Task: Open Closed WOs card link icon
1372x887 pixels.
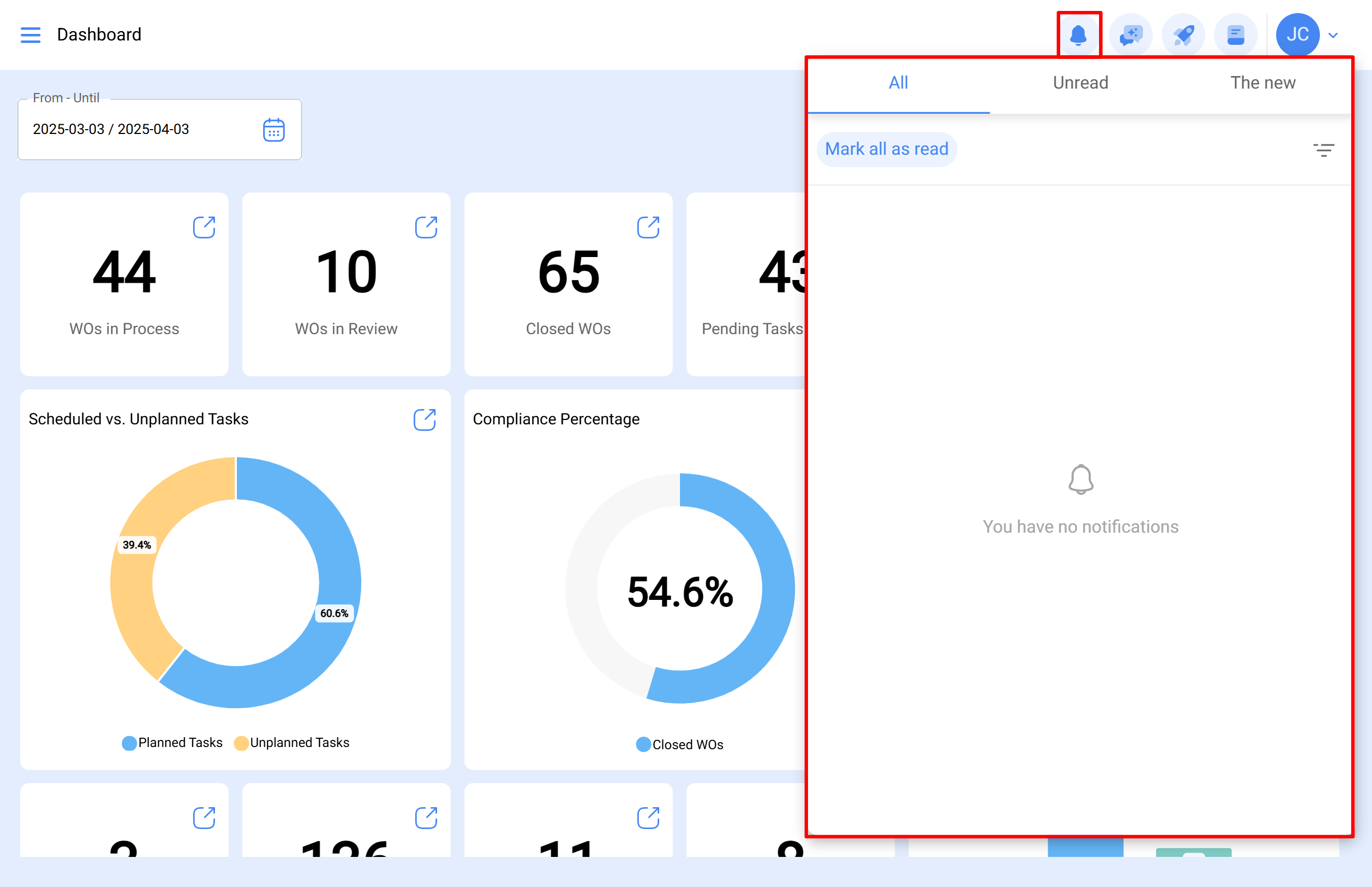Action: click(x=648, y=227)
